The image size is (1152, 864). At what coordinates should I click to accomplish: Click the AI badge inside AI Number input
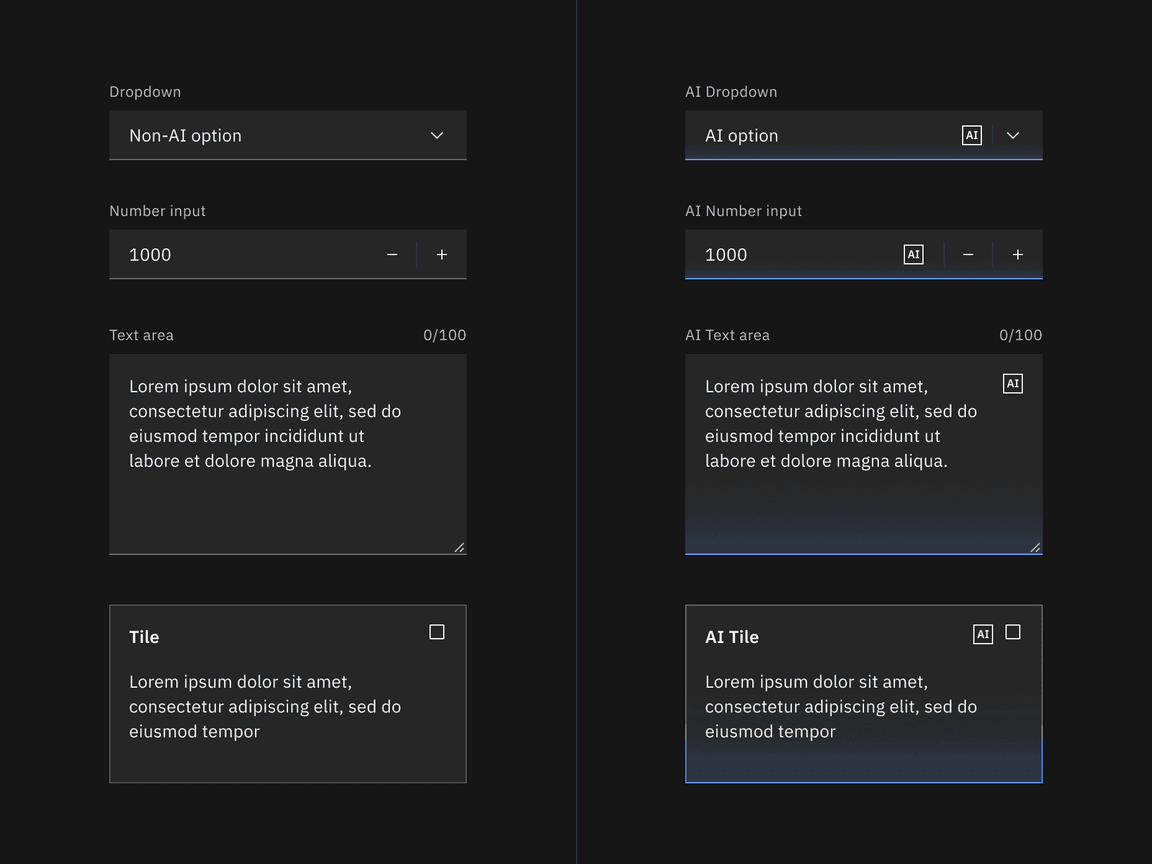tap(913, 254)
